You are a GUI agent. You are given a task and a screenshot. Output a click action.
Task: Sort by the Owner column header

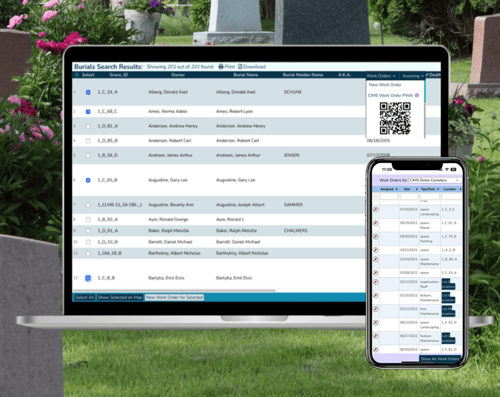pos(178,75)
